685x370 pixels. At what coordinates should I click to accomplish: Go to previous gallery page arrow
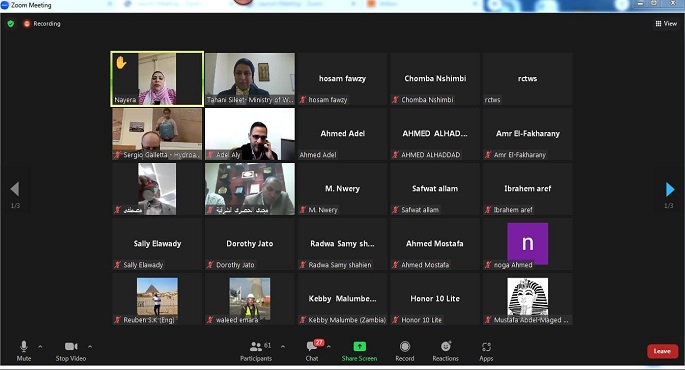point(14,189)
